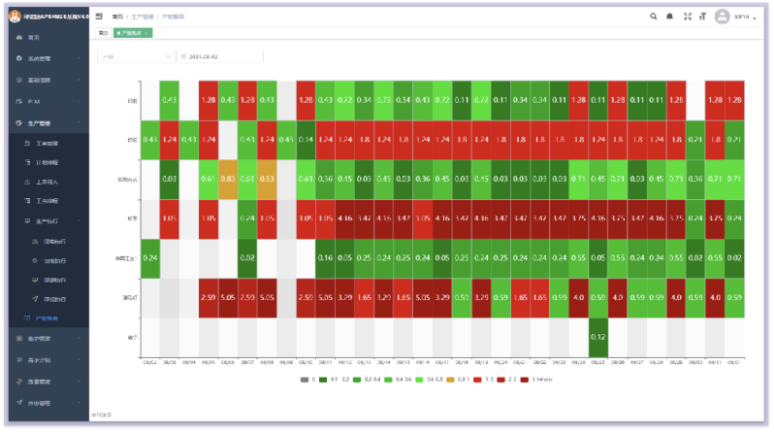The height and width of the screenshot is (432, 774).
Task: Toggle the dark red rightmost legend item
Action: click(x=524, y=379)
